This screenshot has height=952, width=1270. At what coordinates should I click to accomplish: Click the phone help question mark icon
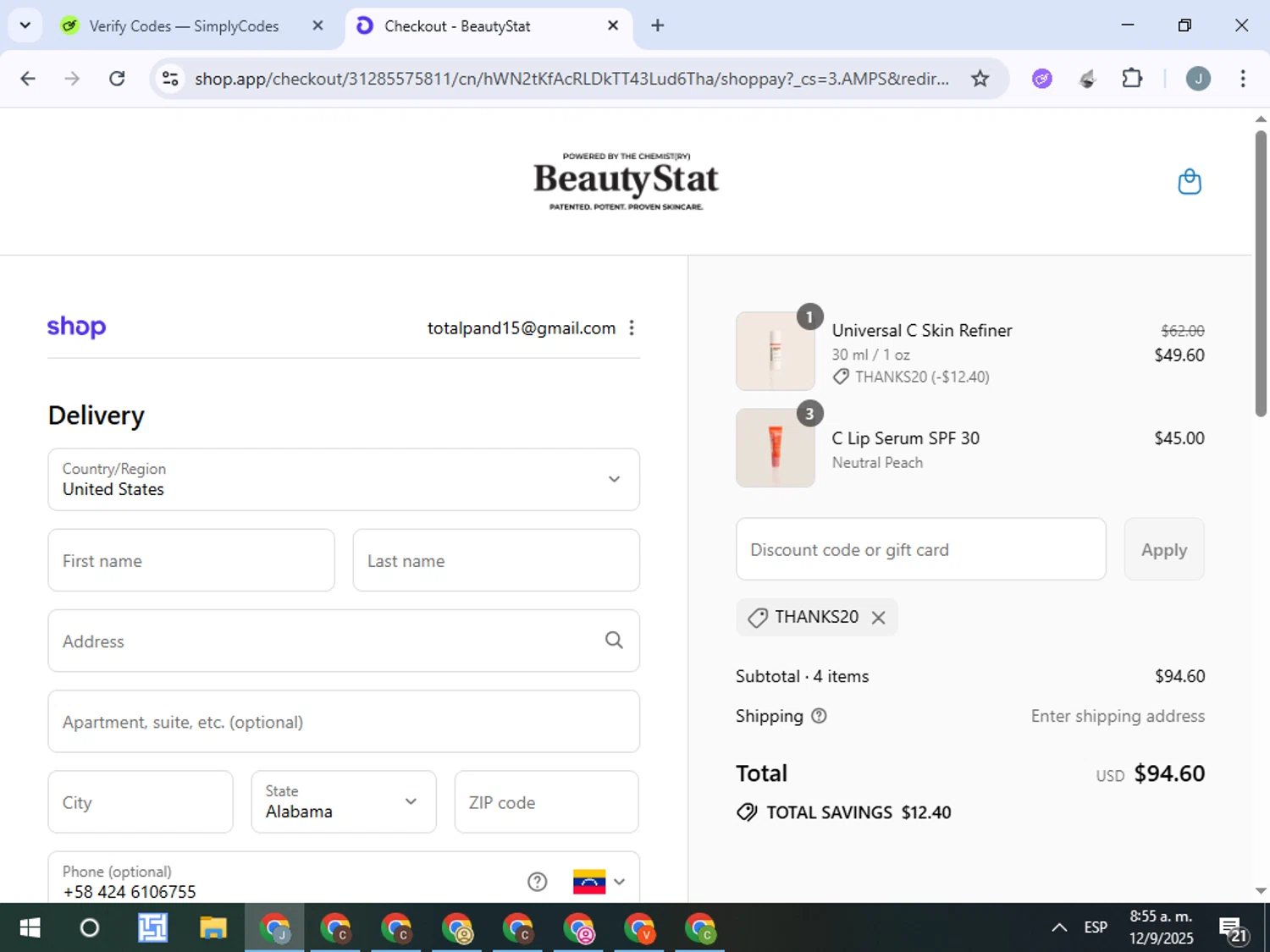coord(537,882)
